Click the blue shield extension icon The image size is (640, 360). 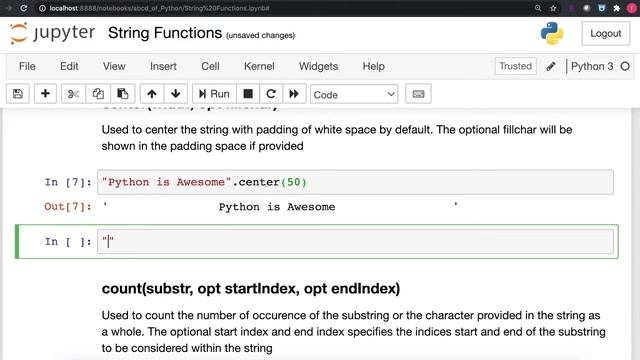[602, 8]
